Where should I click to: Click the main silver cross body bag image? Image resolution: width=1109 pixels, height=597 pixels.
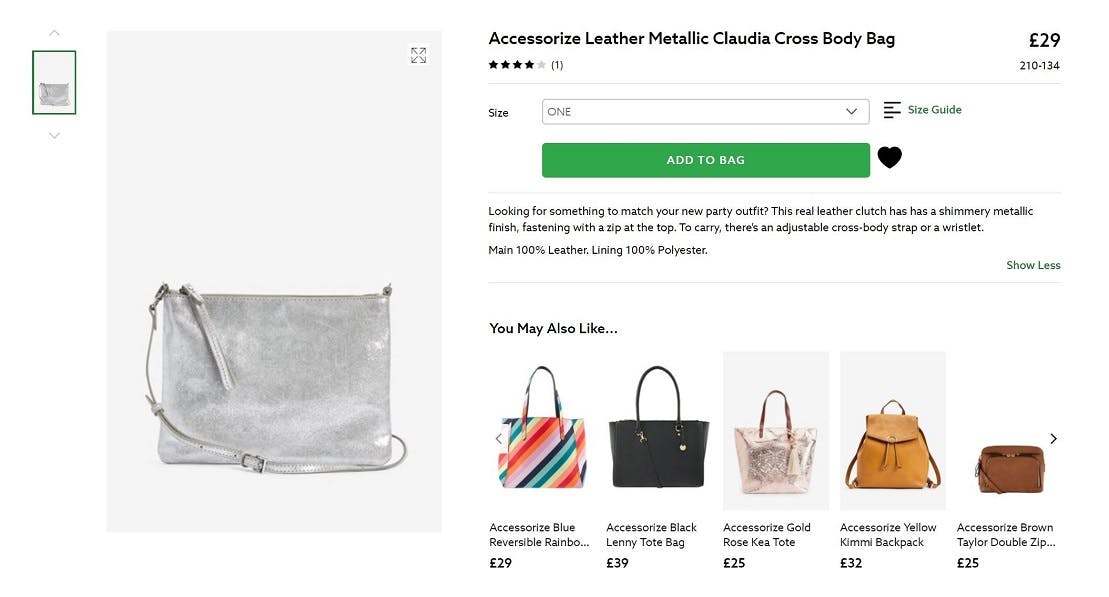pyautogui.click(x=274, y=380)
